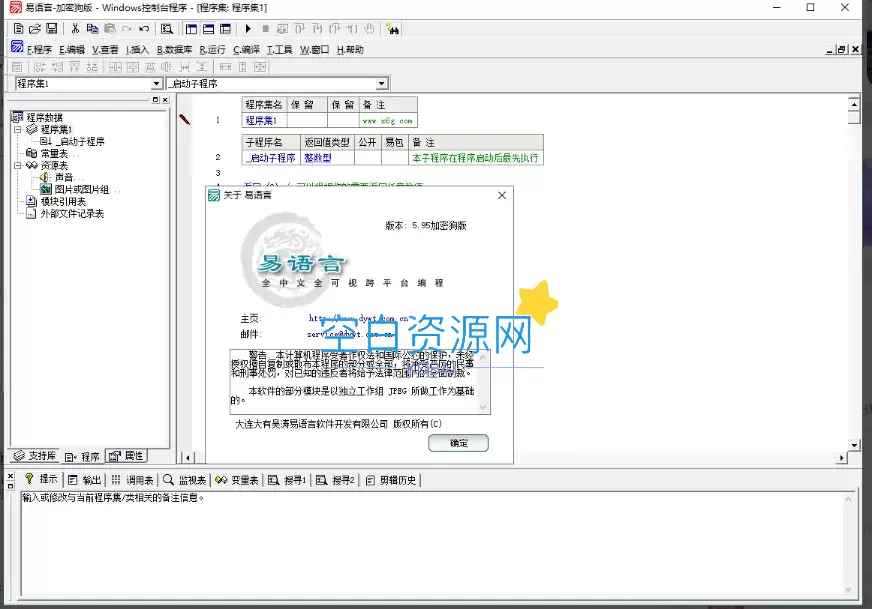The image size is (872, 609).
Task: Cut selection using the scissors icon
Action: 75,29
